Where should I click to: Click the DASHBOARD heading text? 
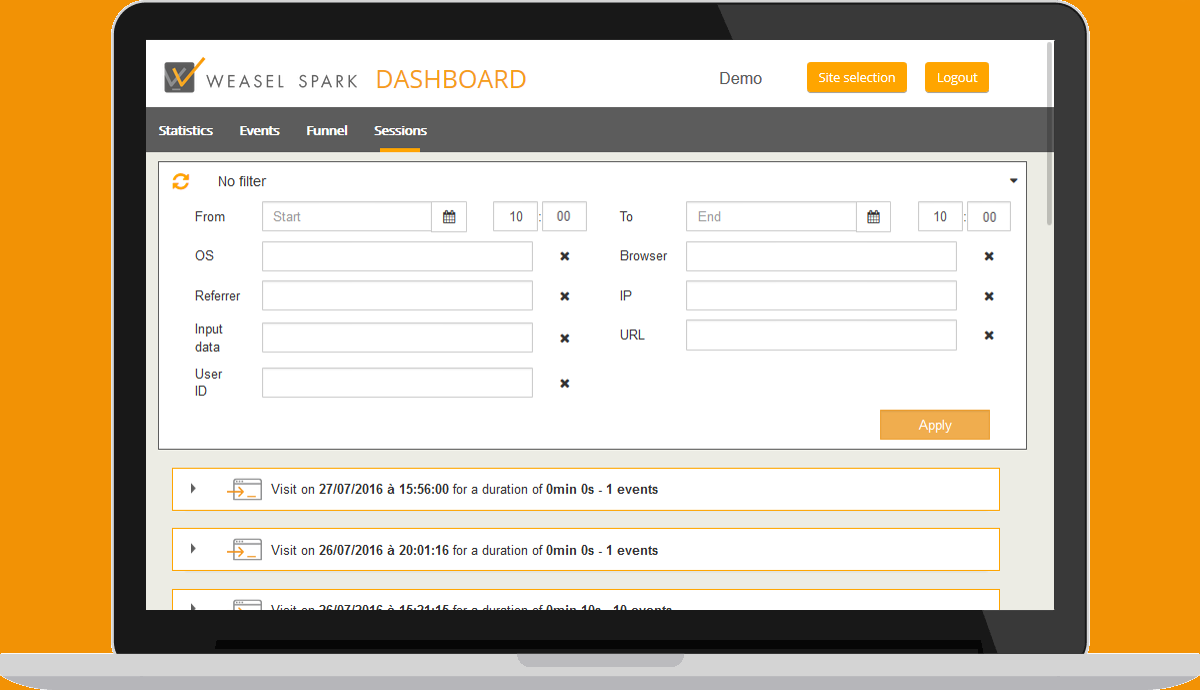point(451,79)
